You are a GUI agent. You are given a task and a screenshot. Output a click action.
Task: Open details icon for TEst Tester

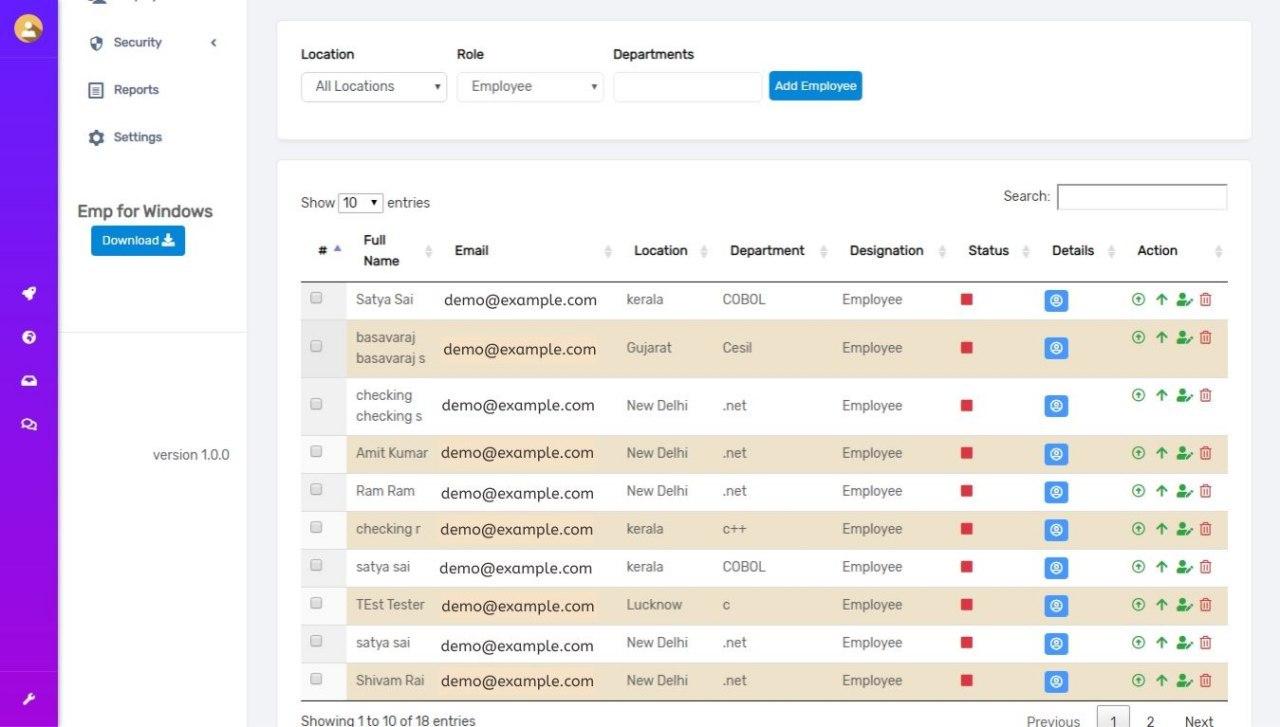[1056, 606]
